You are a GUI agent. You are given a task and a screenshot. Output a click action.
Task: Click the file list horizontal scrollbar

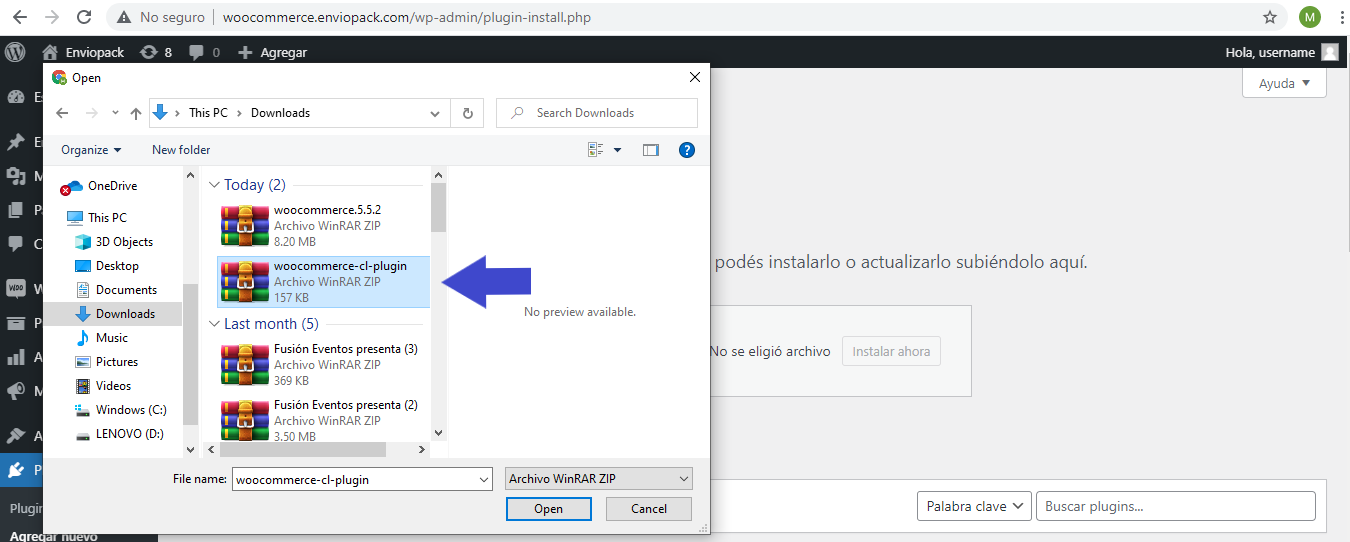click(x=317, y=450)
